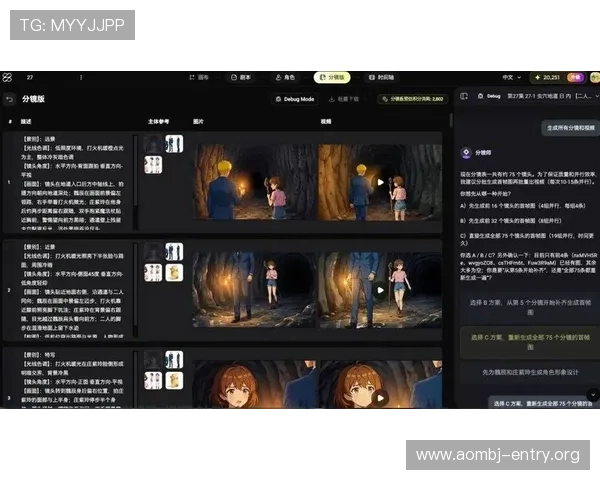Click the second shot's yellow character reference thumbnail

pos(174,272)
